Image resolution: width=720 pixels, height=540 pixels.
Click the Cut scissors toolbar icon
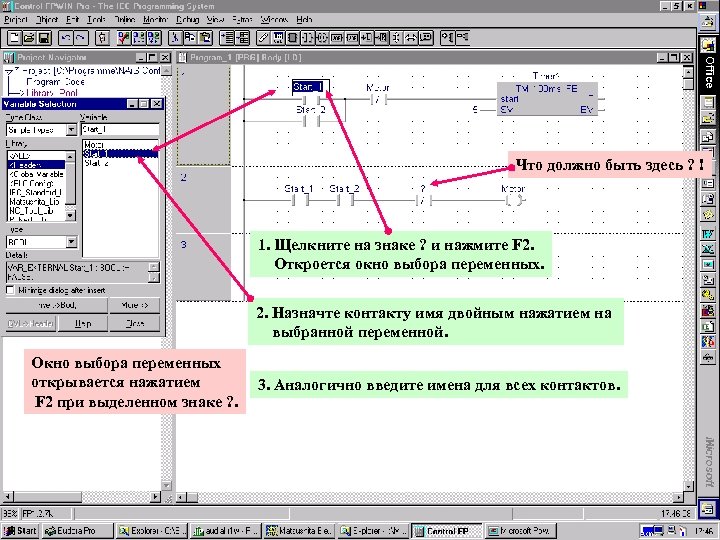tap(174, 38)
